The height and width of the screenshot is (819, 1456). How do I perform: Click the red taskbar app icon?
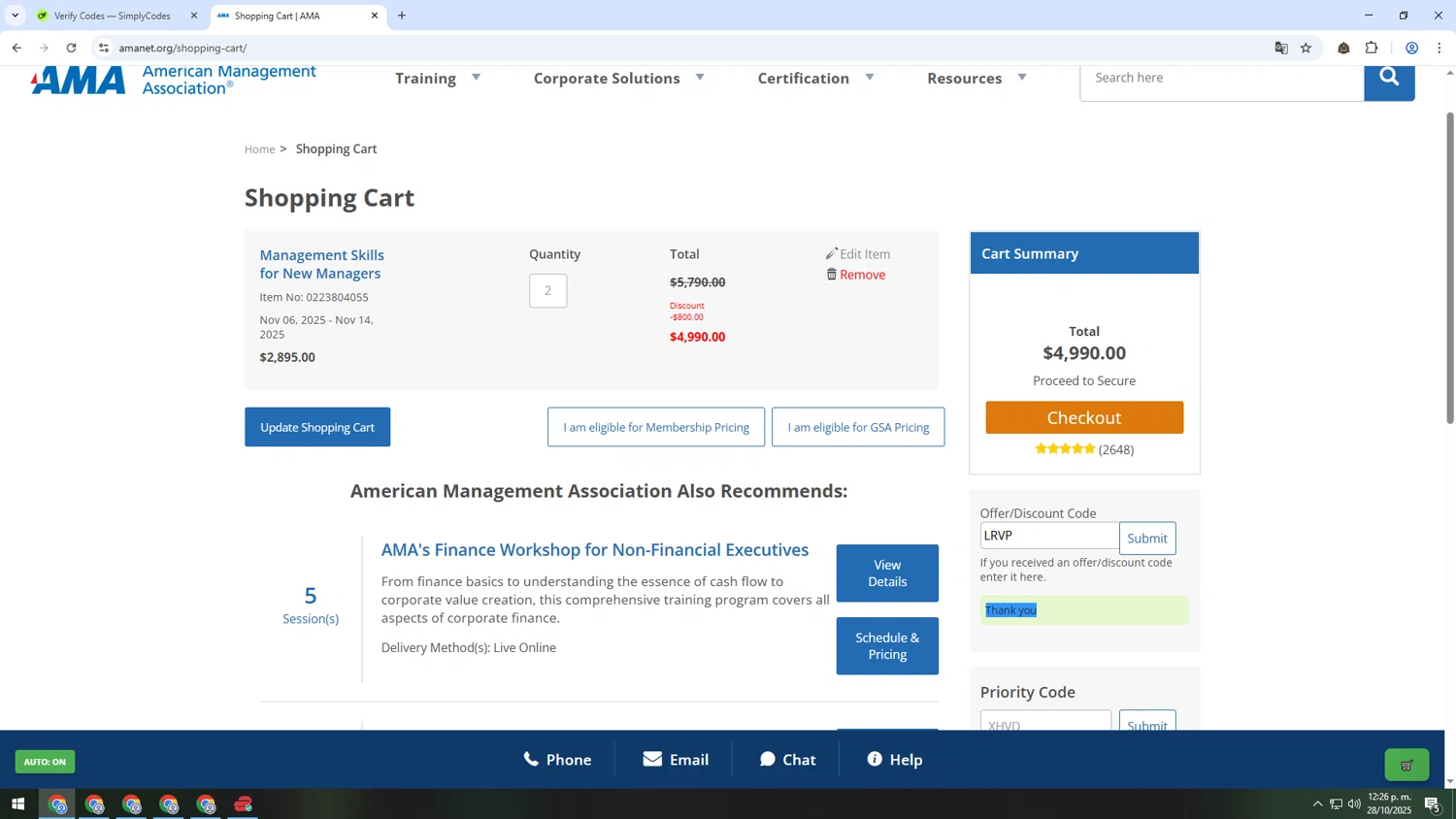(243, 803)
